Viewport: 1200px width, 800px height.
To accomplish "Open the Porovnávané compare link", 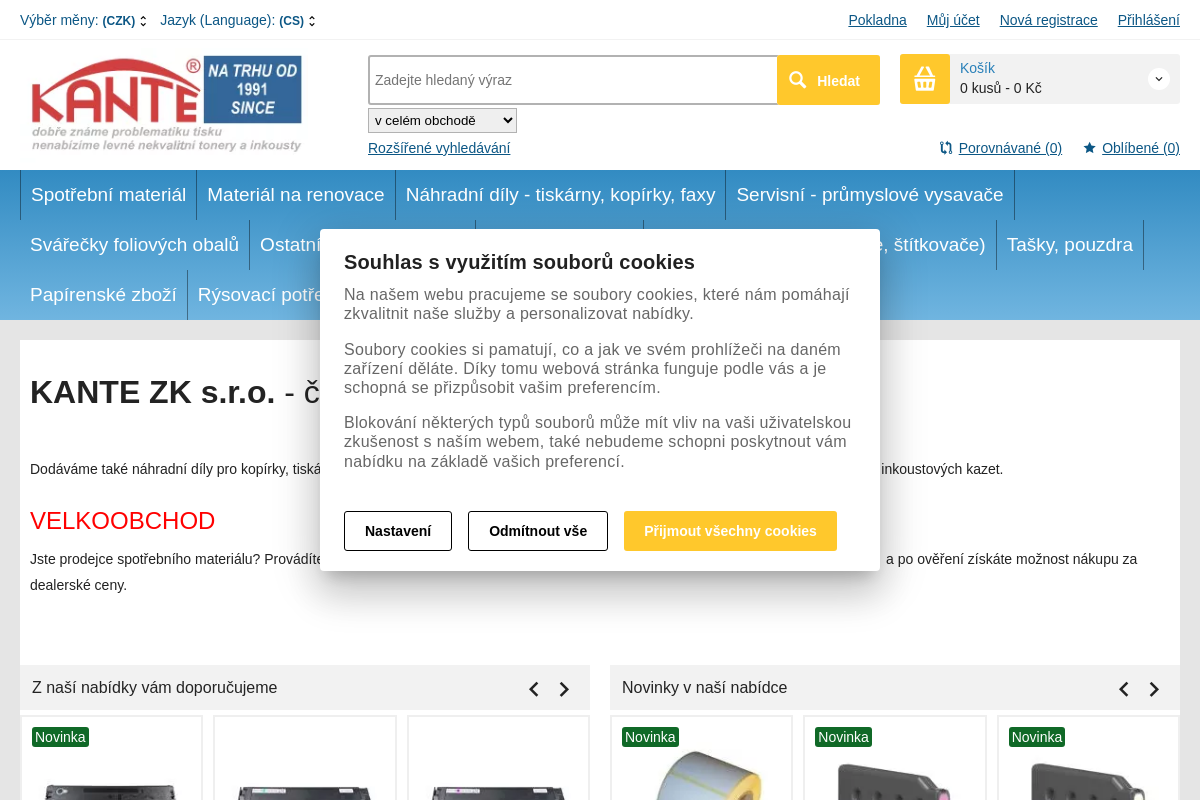I will [1009, 148].
